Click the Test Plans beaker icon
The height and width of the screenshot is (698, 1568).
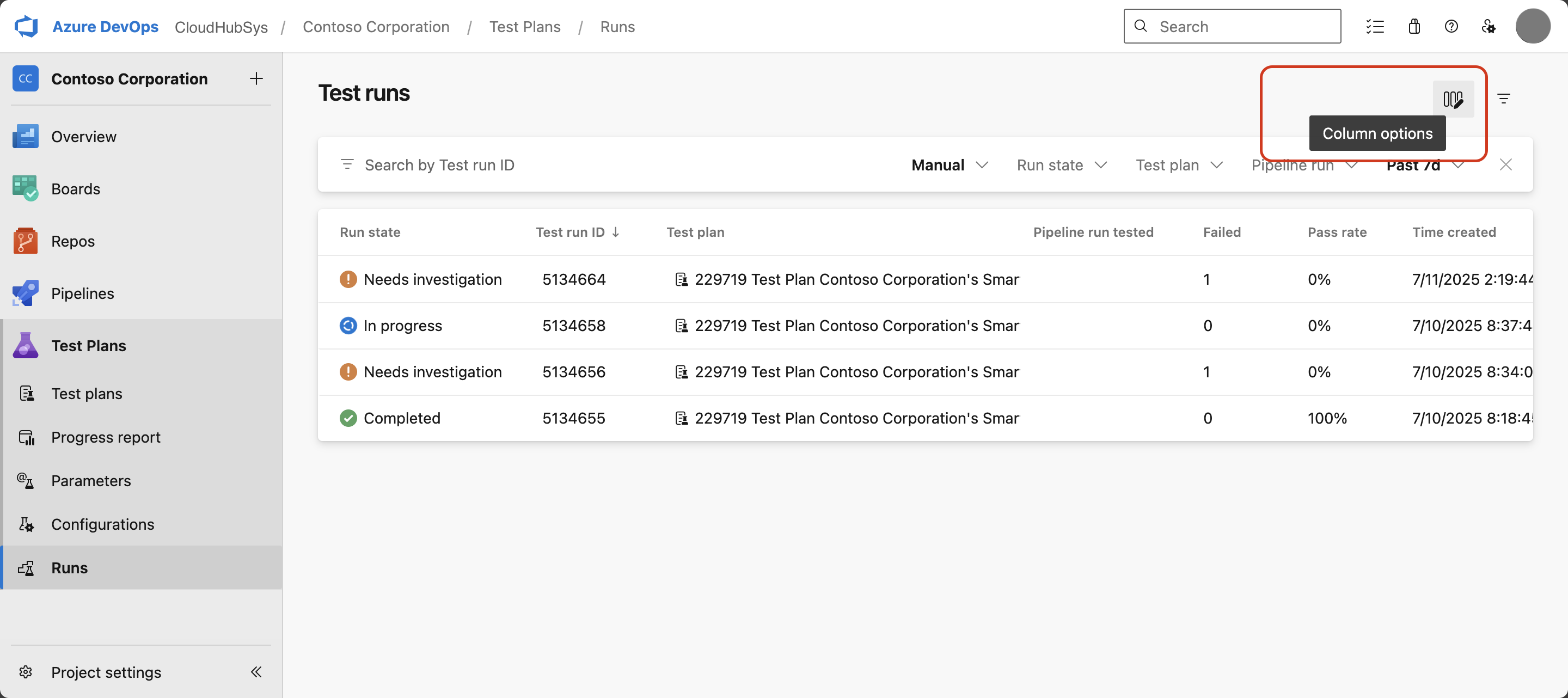click(x=25, y=345)
